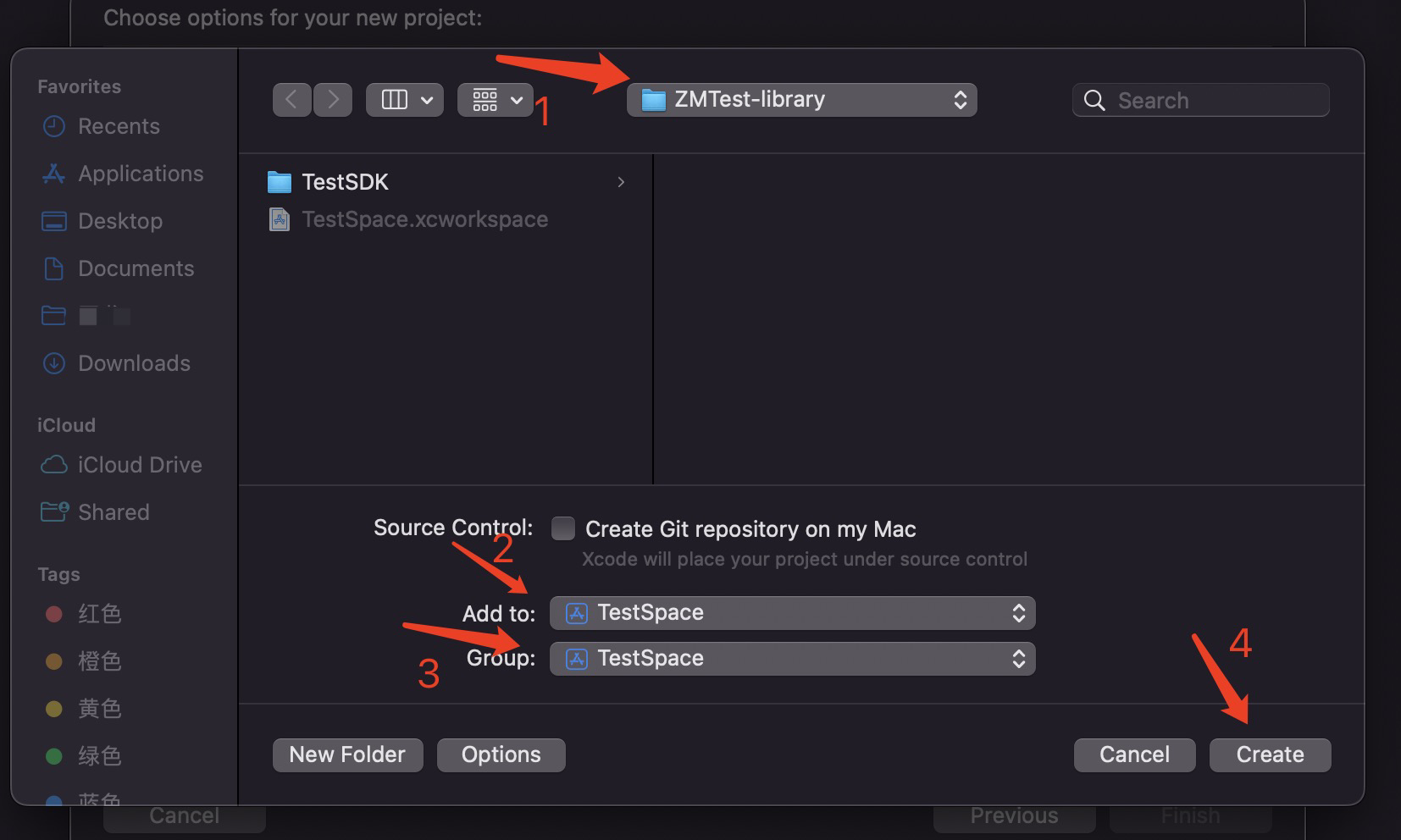Select the orange tag 橙色
The image size is (1401, 840).
[x=99, y=661]
